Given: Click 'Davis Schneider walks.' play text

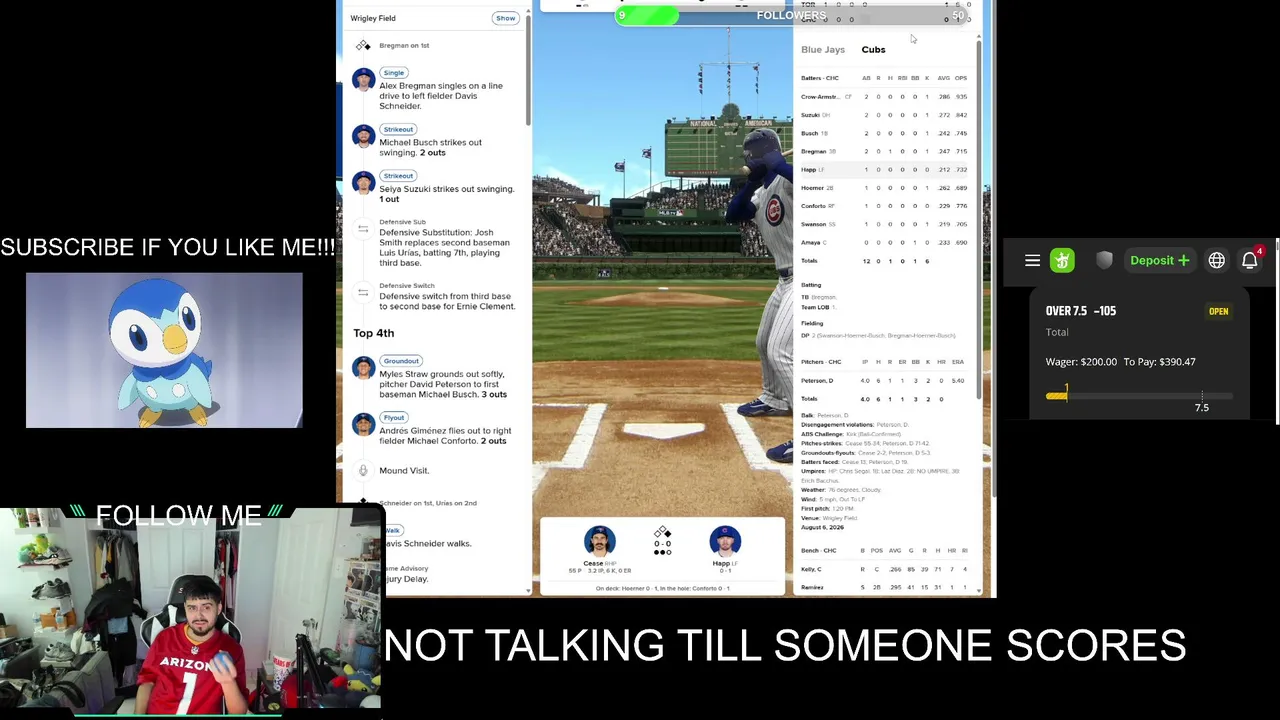Looking at the screenshot, I should pyautogui.click(x=428, y=543).
